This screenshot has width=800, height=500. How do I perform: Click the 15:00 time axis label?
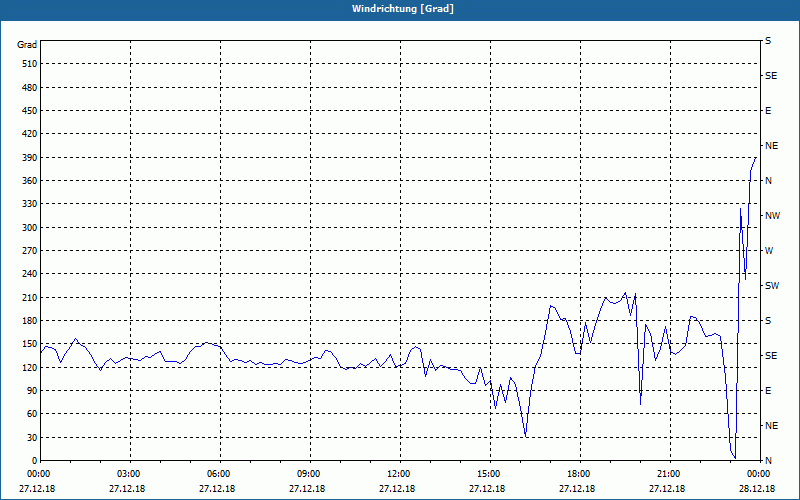[490, 474]
